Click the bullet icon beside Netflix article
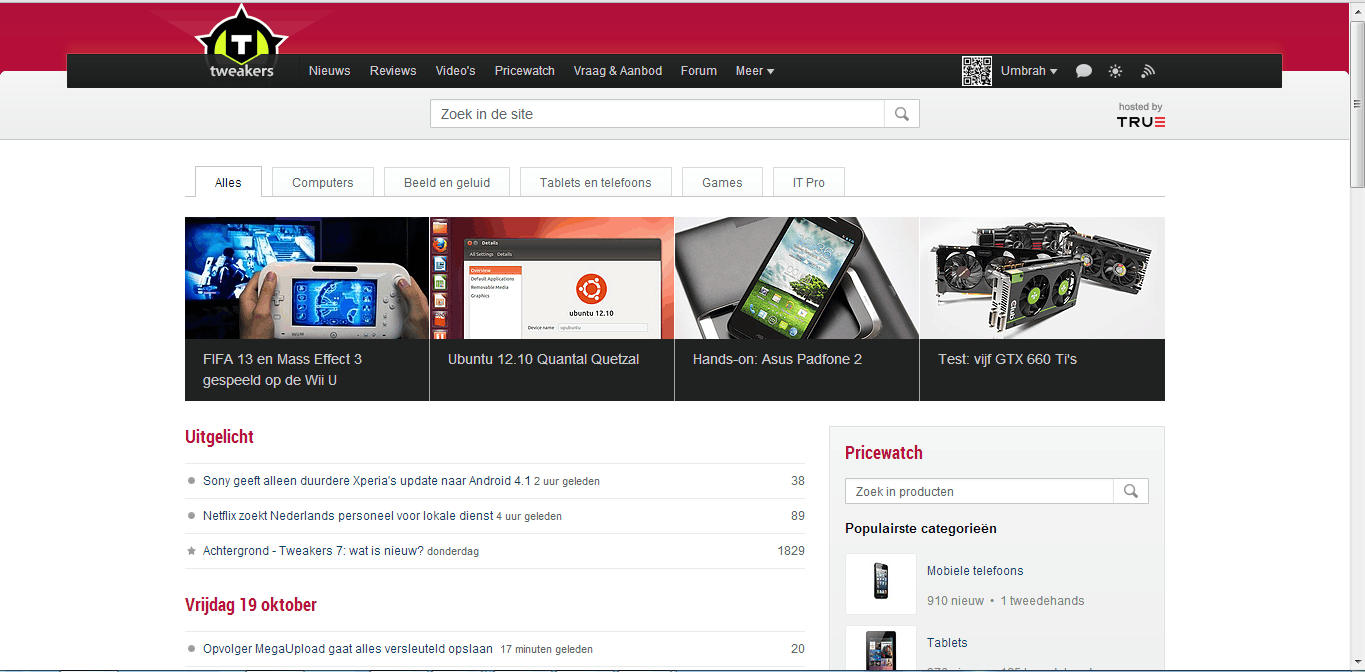The image size is (1365, 672). (x=191, y=516)
